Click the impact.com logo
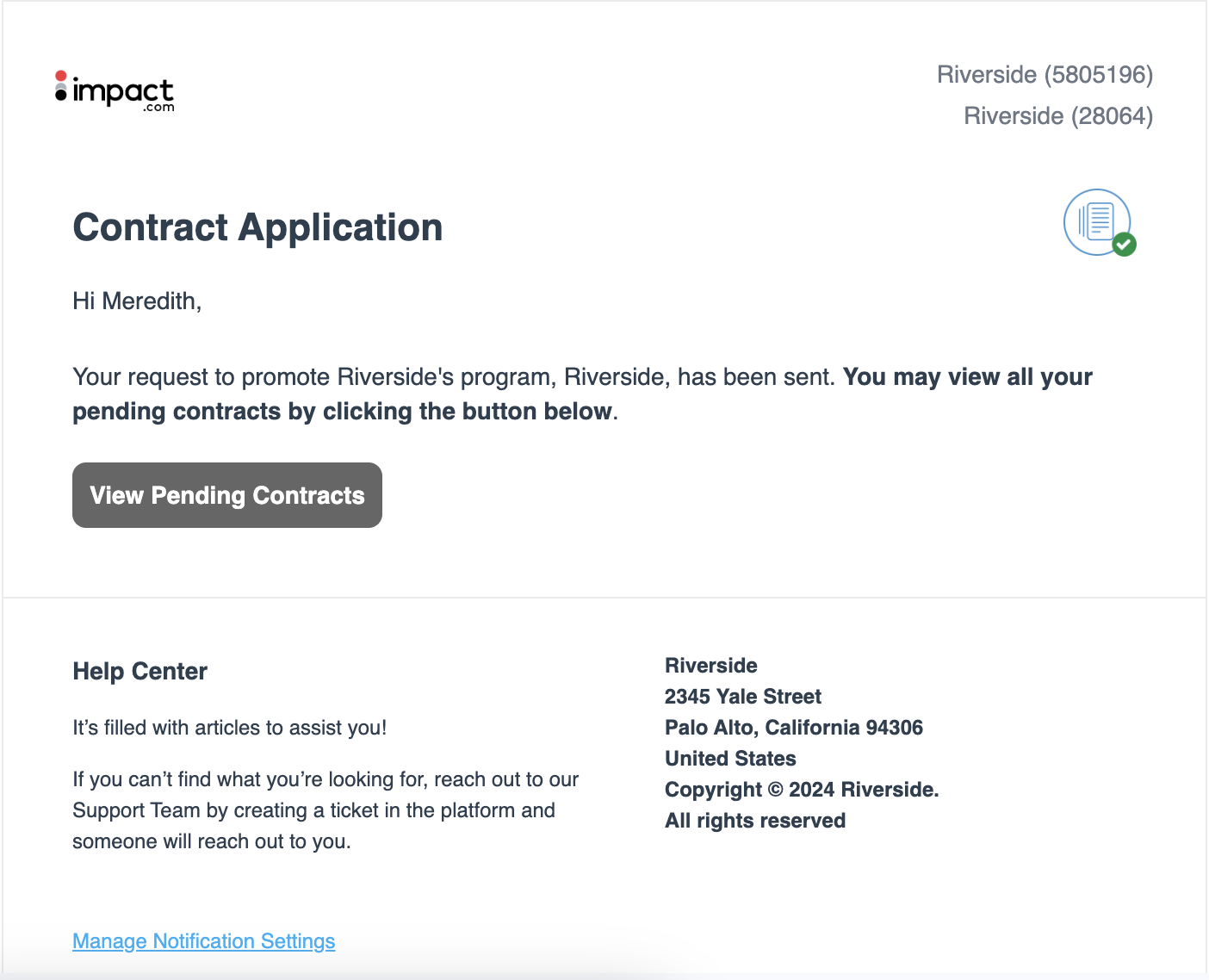 [115, 91]
